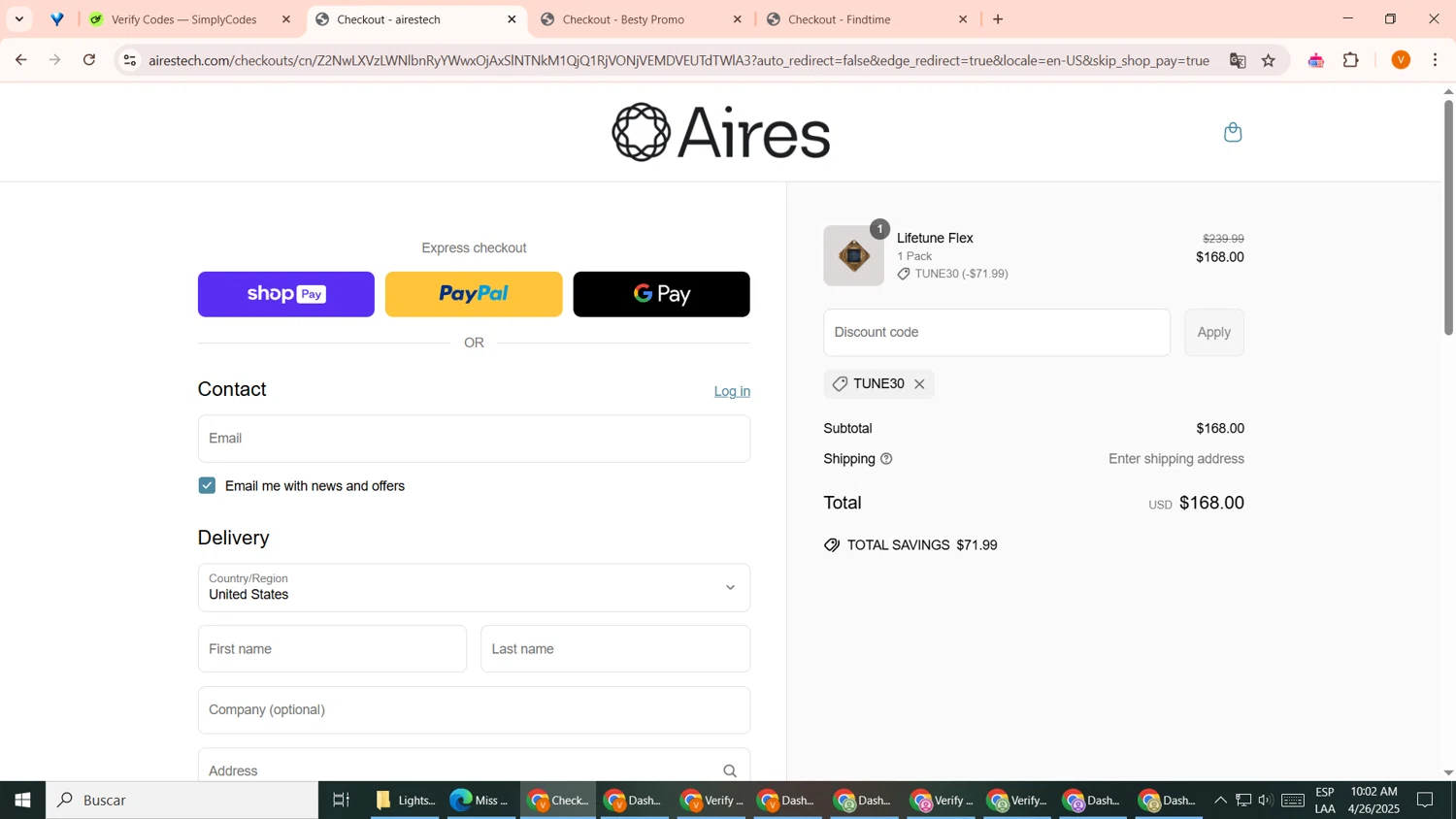Click the browser address bar URL

tap(678, 60)
